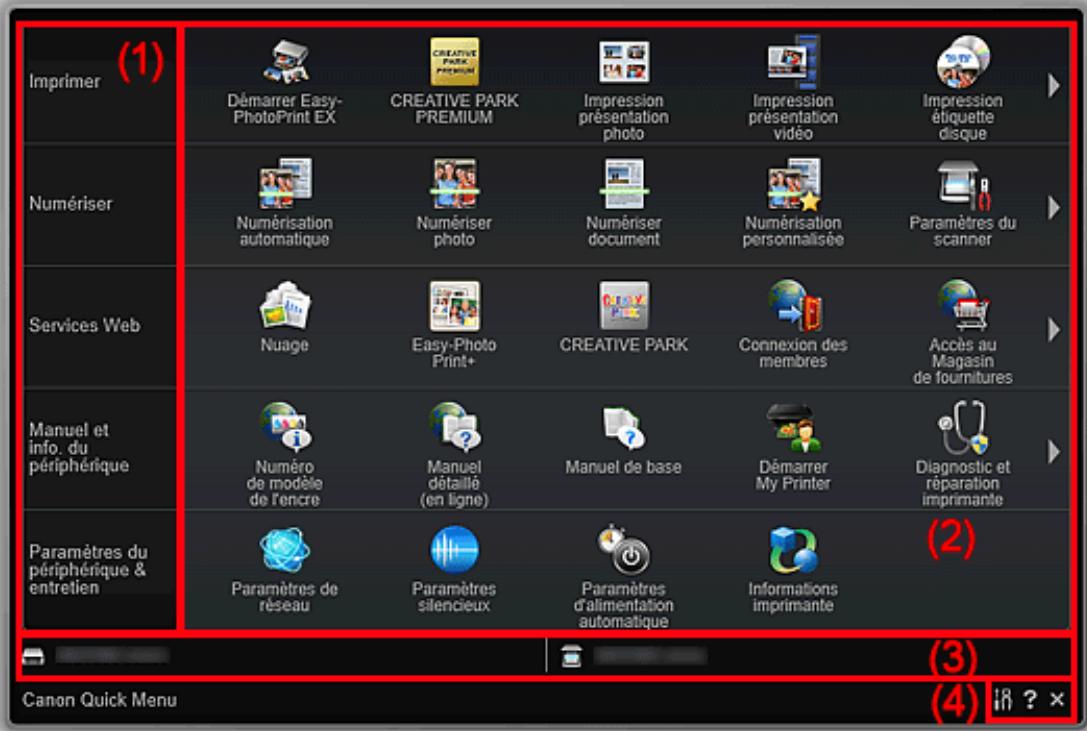1087x731 pixels.
Task: Open Paramètres du scanner
Action: pos(962,203)
